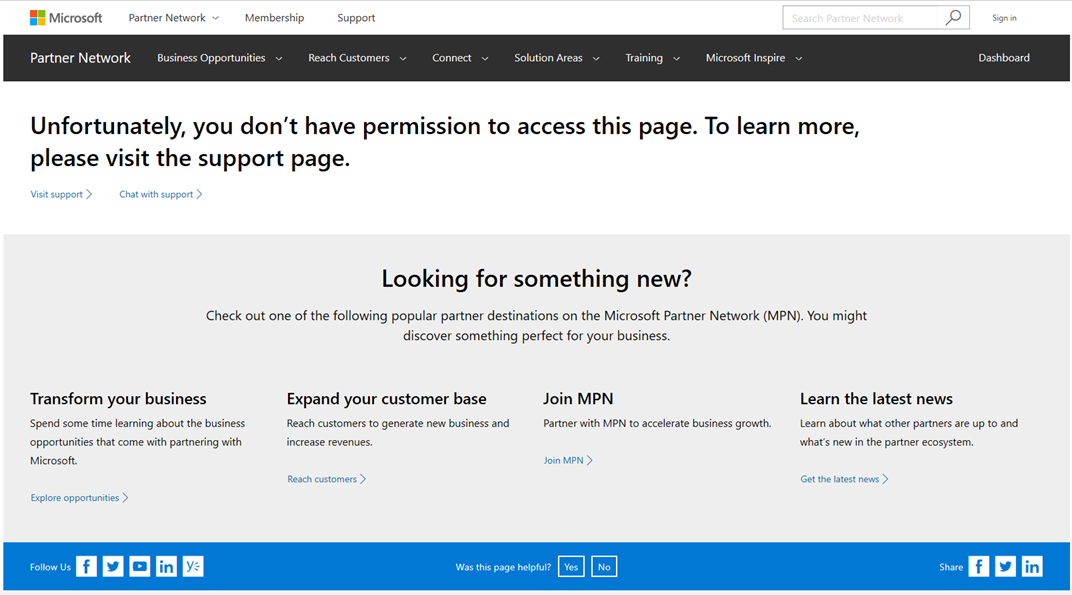The width and height of the screenshot is (1072, 595).
Task: Click the Microsoft logo
Action: click(66, 18)
